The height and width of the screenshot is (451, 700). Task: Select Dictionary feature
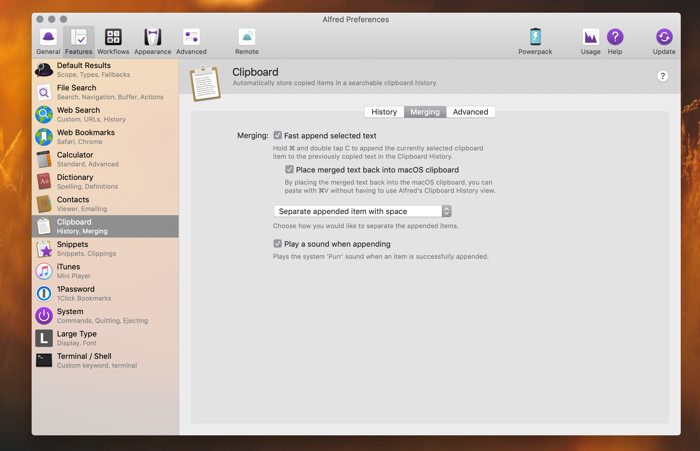point(105,181)
